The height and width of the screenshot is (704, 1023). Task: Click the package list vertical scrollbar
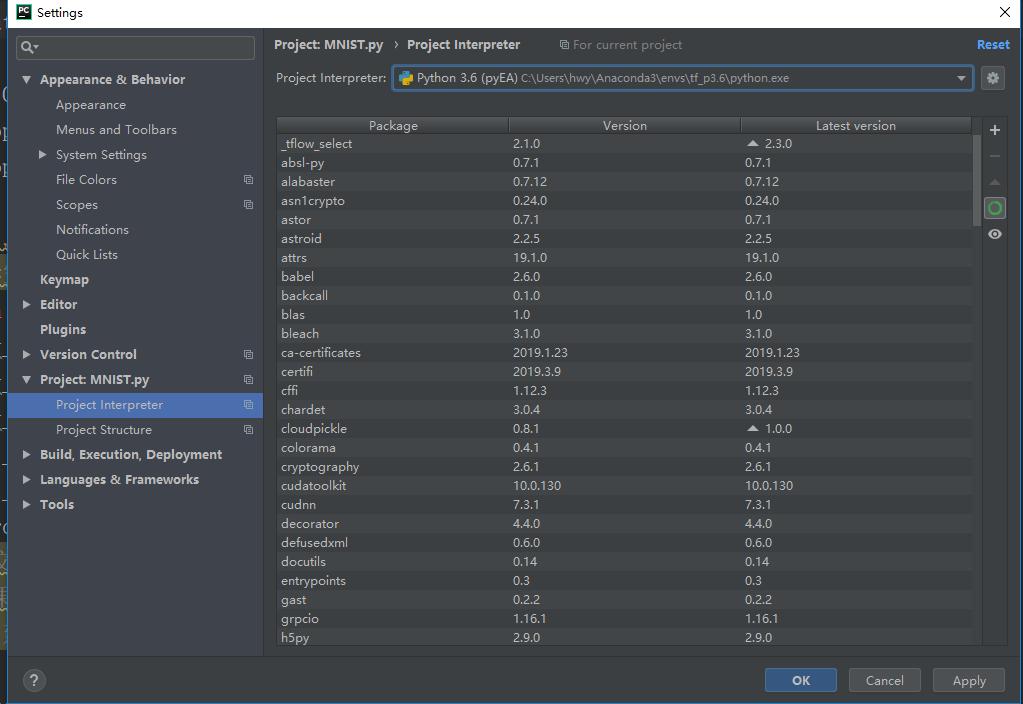(x=977, y=181)
